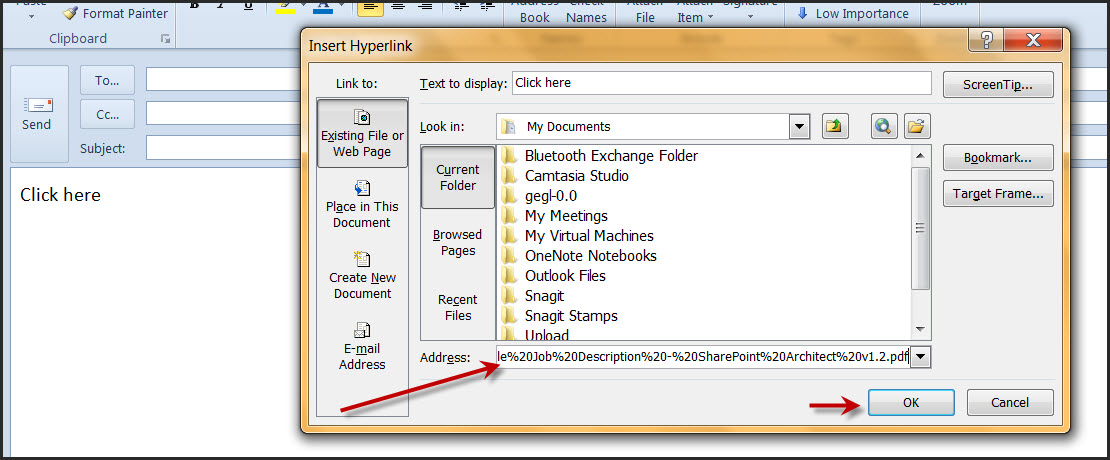This screenshot has height=460, width=1110.
Task: Select the Camtasia Studio folder
Action: click(577, 176)
